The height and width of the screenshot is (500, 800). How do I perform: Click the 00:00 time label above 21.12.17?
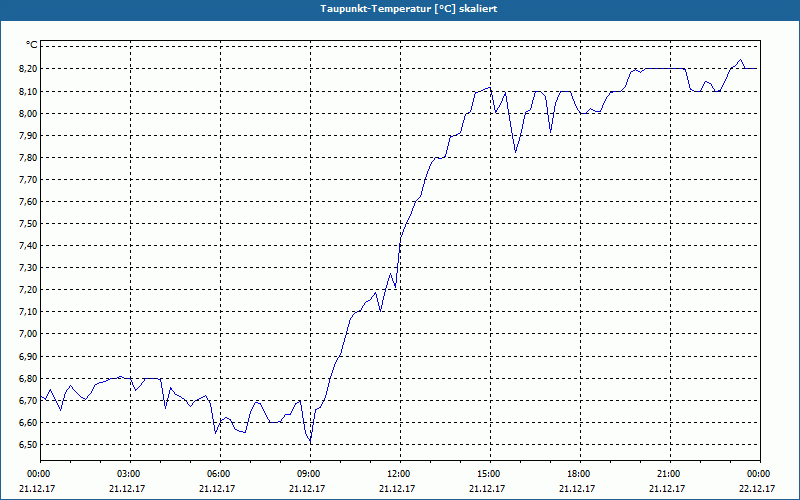[x=37, y=474]
